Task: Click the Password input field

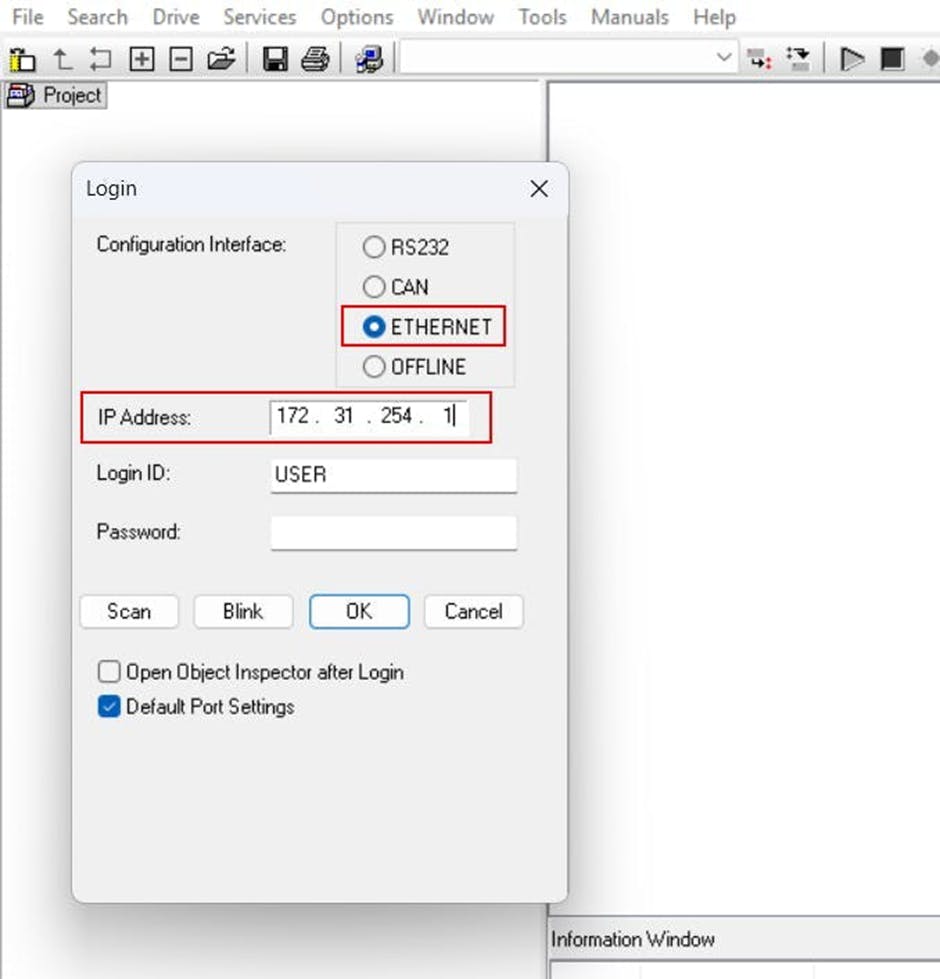Action: [393, 533]
